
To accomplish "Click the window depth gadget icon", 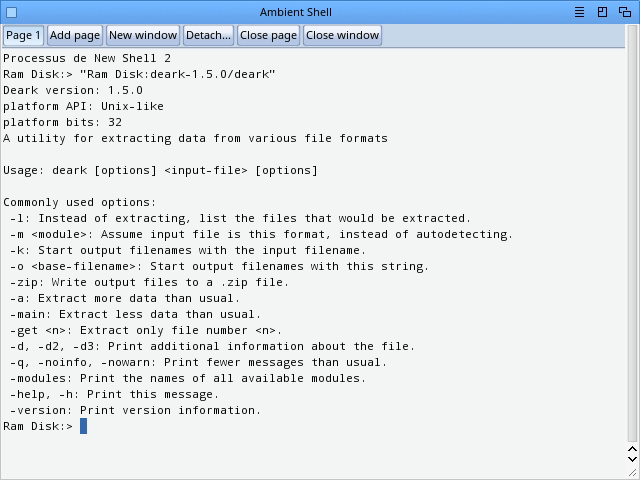I will (626, 12).
